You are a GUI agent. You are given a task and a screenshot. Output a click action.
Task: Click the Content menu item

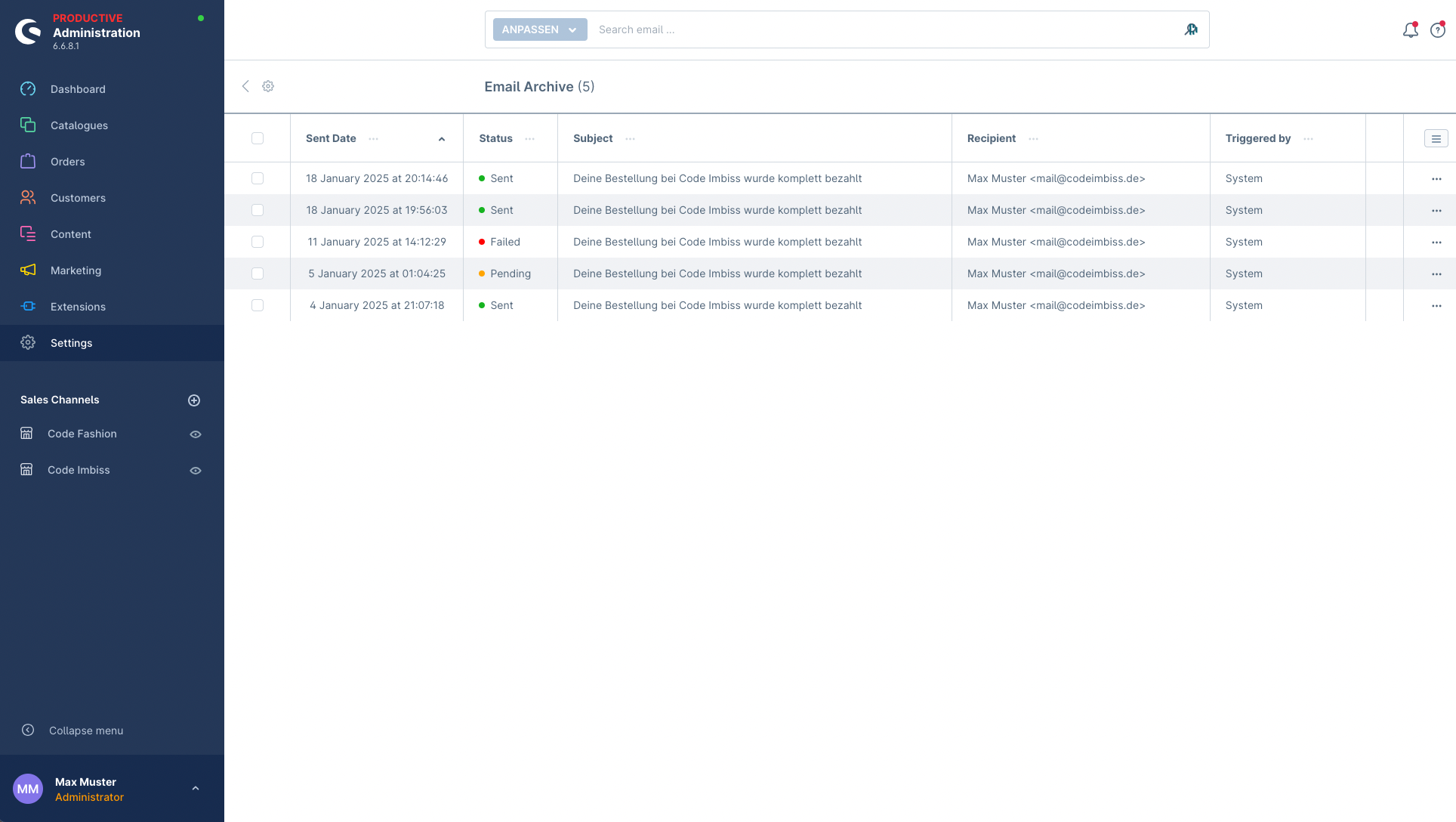click(112, 234)
